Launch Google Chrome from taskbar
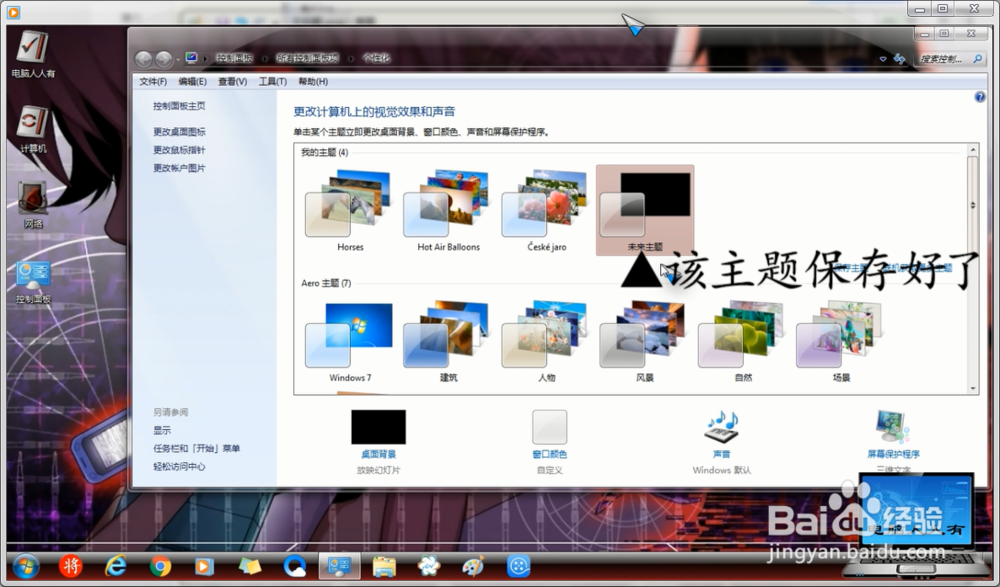 160,566
